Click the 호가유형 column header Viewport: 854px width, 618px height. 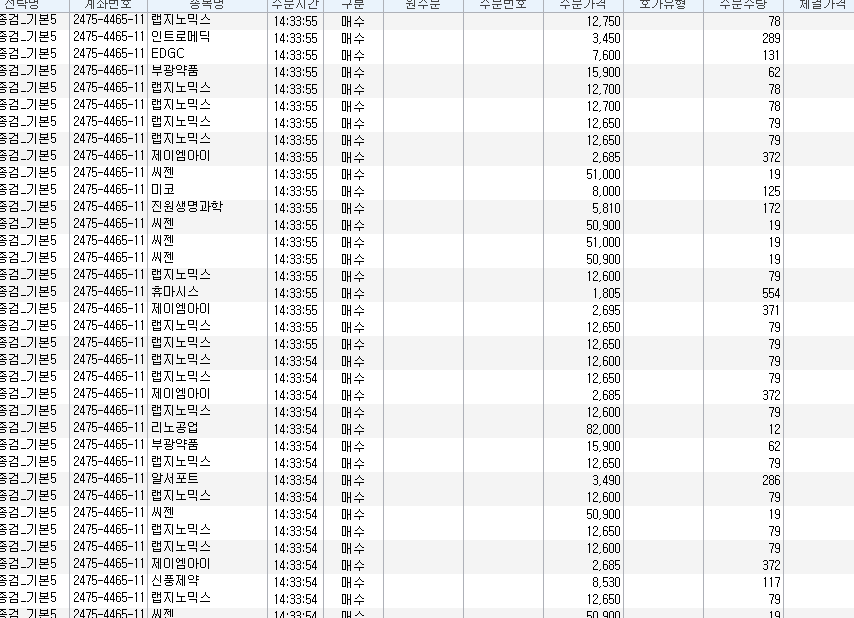[662, 5]
